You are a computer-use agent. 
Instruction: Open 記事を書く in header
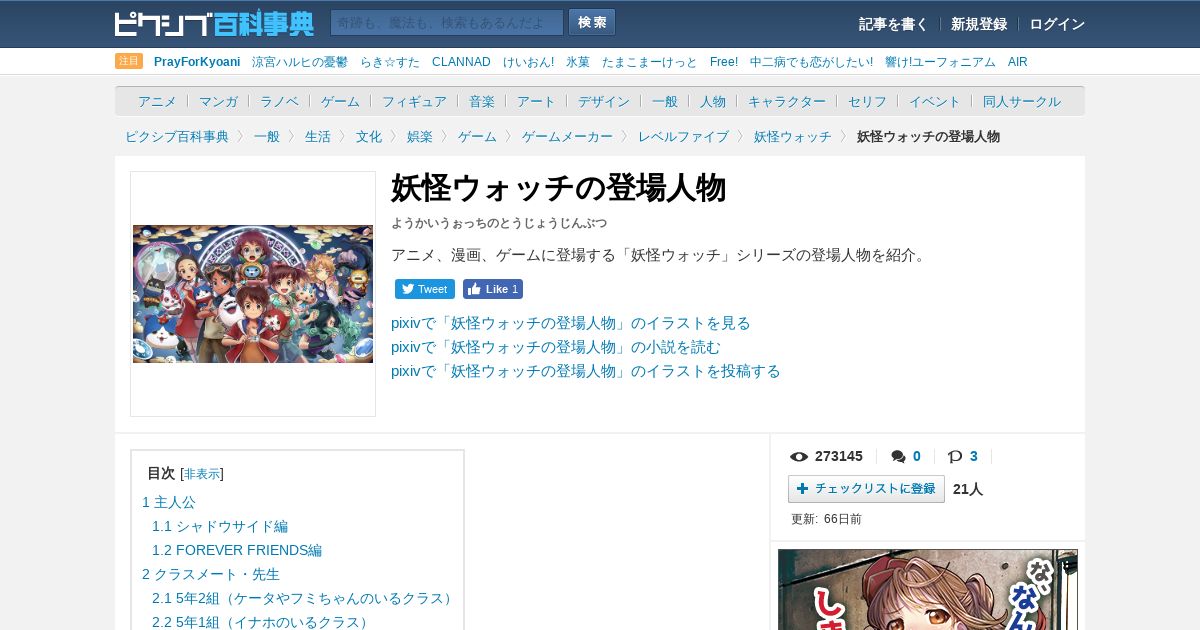point(893,24)
